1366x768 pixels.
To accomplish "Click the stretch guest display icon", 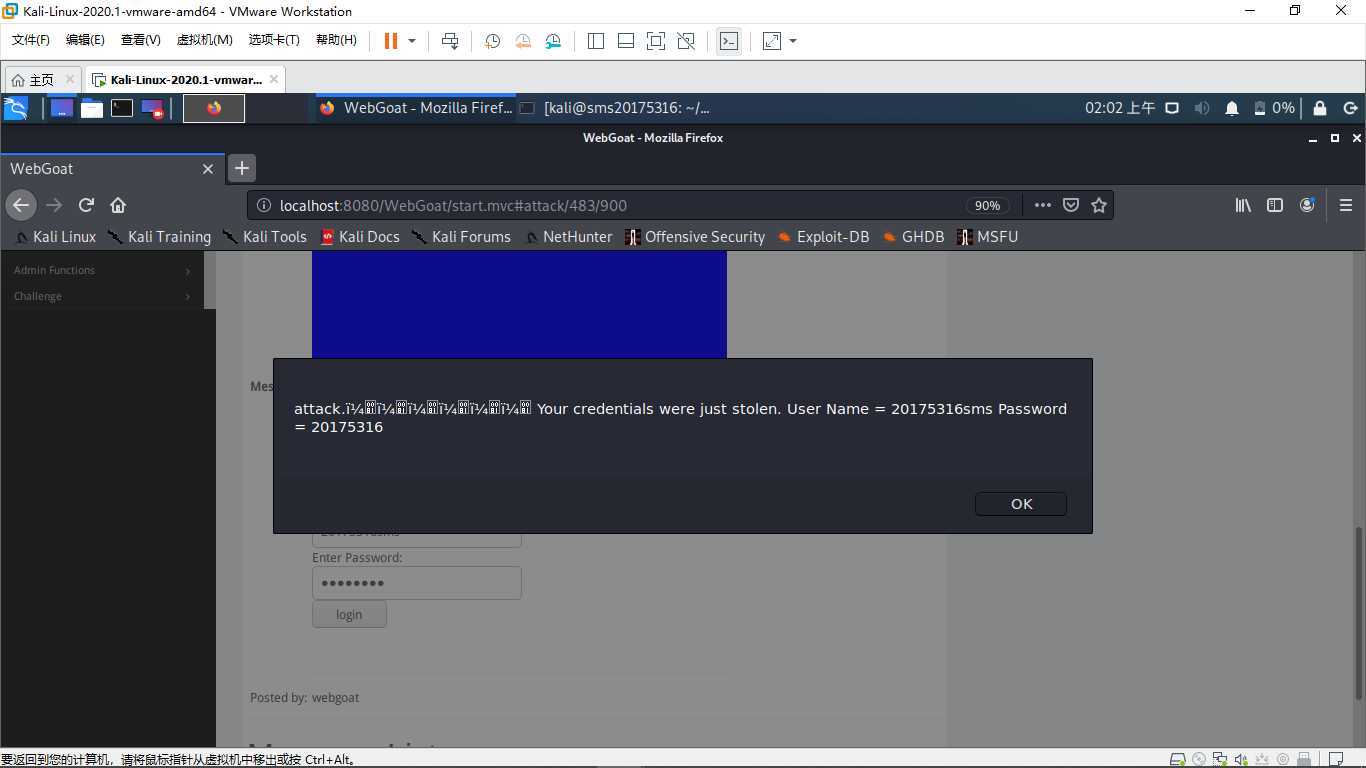I will (772, 41).
